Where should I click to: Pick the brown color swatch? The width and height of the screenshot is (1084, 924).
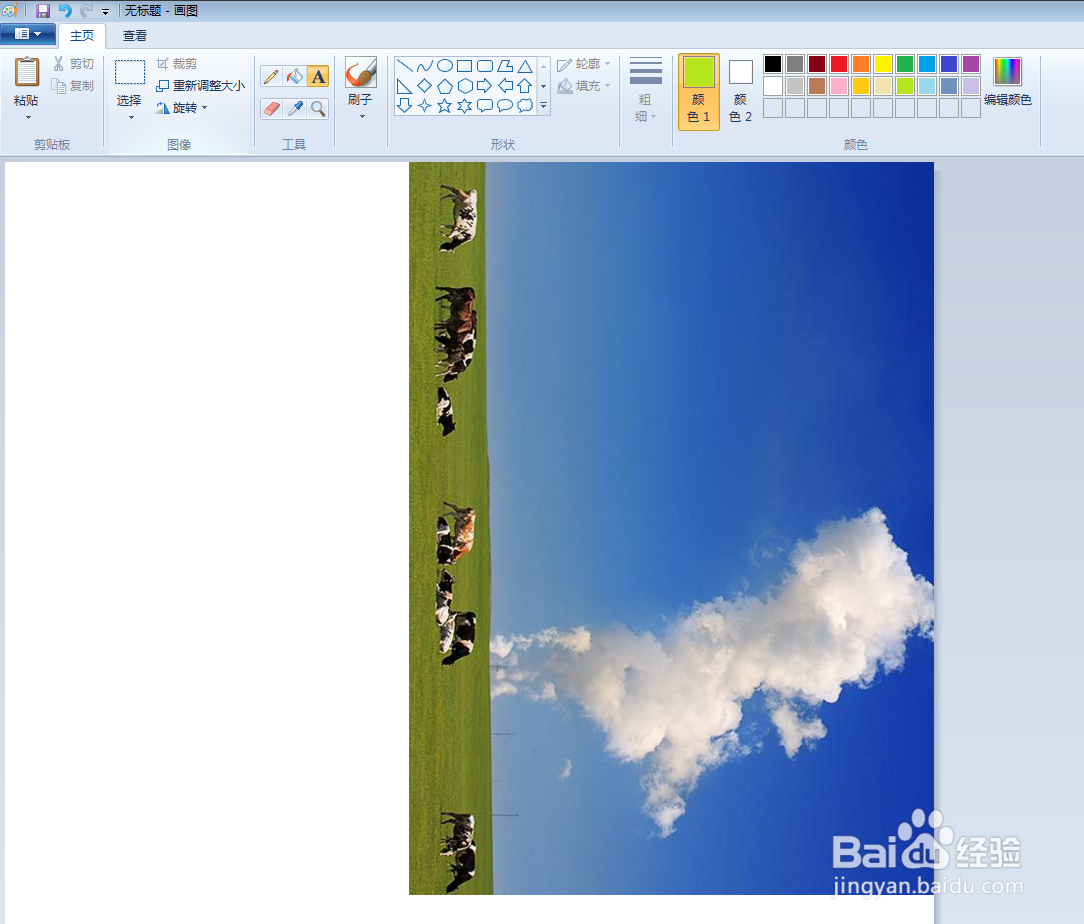[816, 86]
